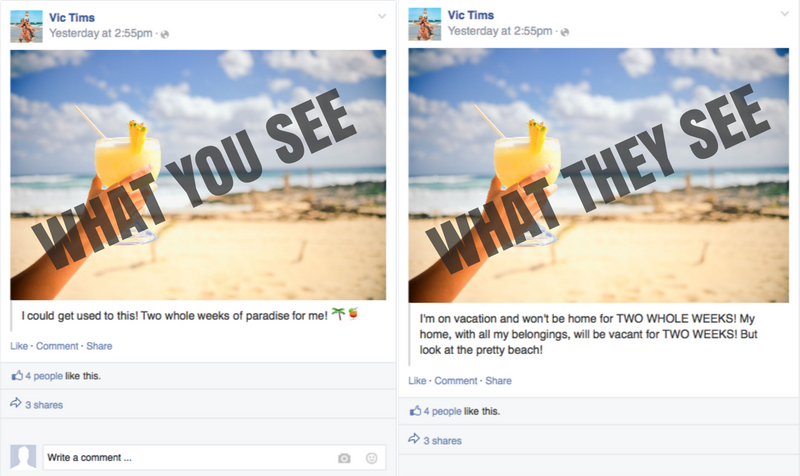Click the share arrow icon beside left 3 shares

[x=16, y=403]
